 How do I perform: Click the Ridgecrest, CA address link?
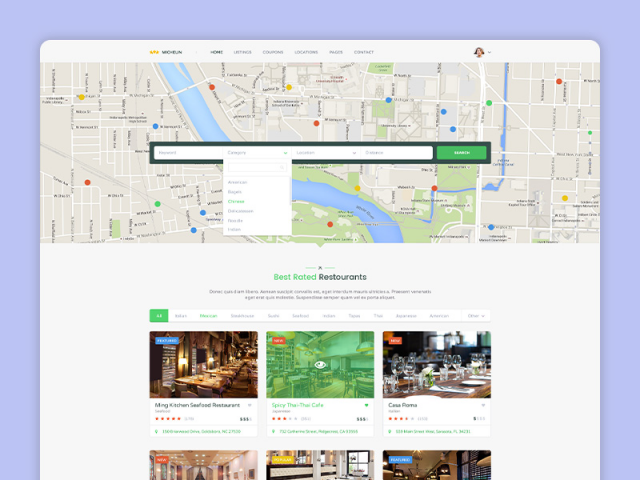coord(319,431)
